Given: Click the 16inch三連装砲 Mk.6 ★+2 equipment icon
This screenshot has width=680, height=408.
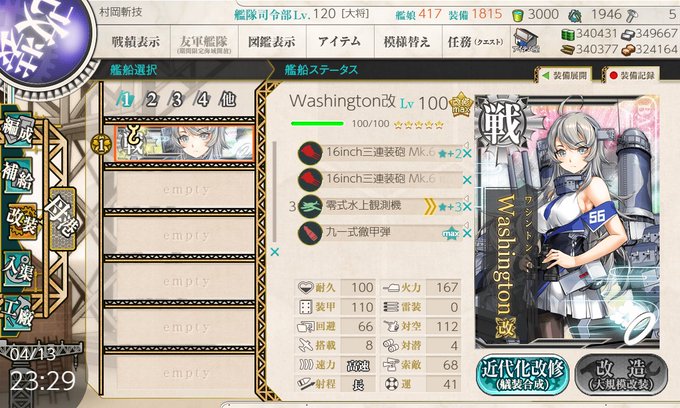Looking at the screenshot, I should [310, 153].
